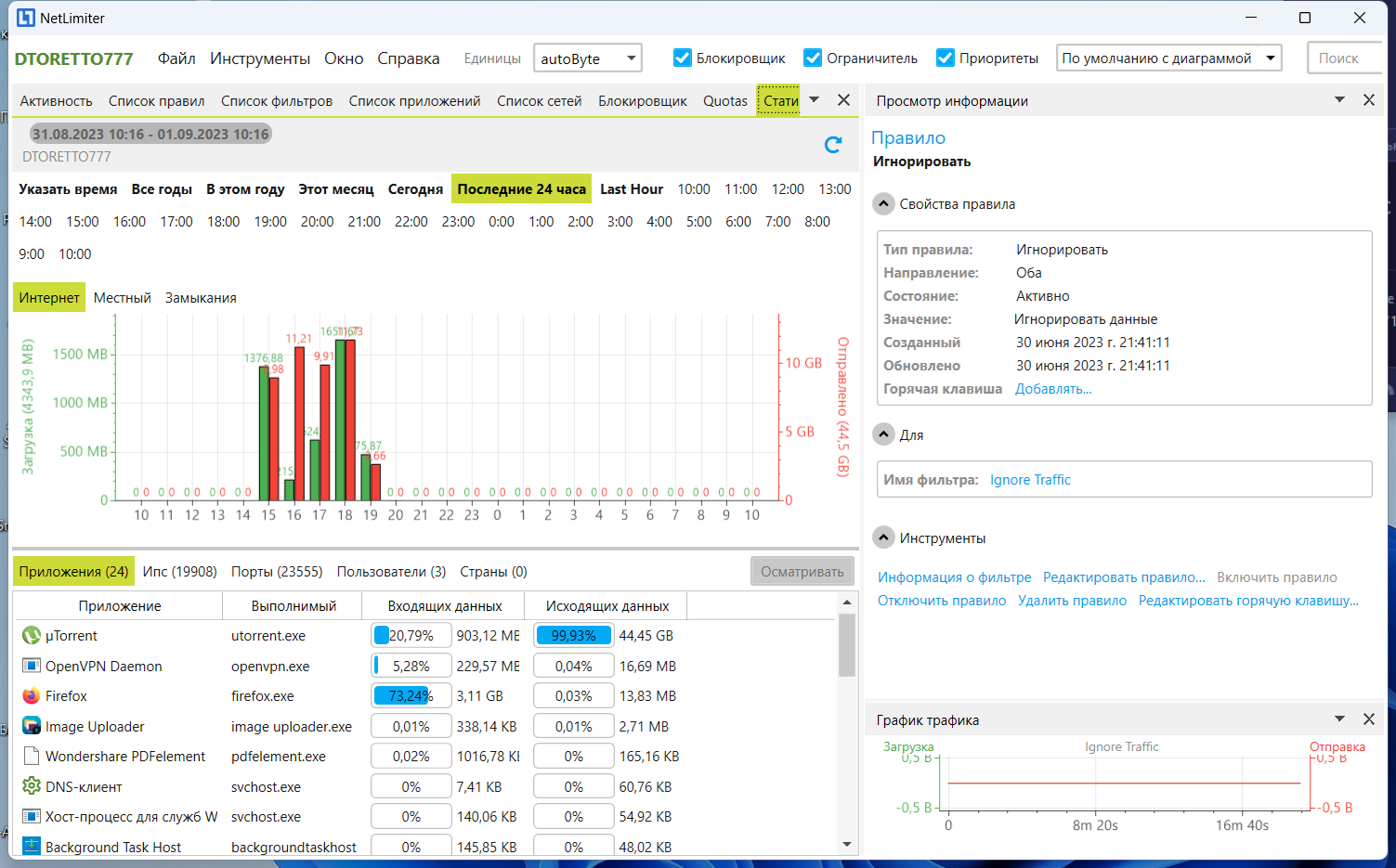Select the Все годы time range
The height and width of the screenshot is (868, 1396).
point(162,188)
